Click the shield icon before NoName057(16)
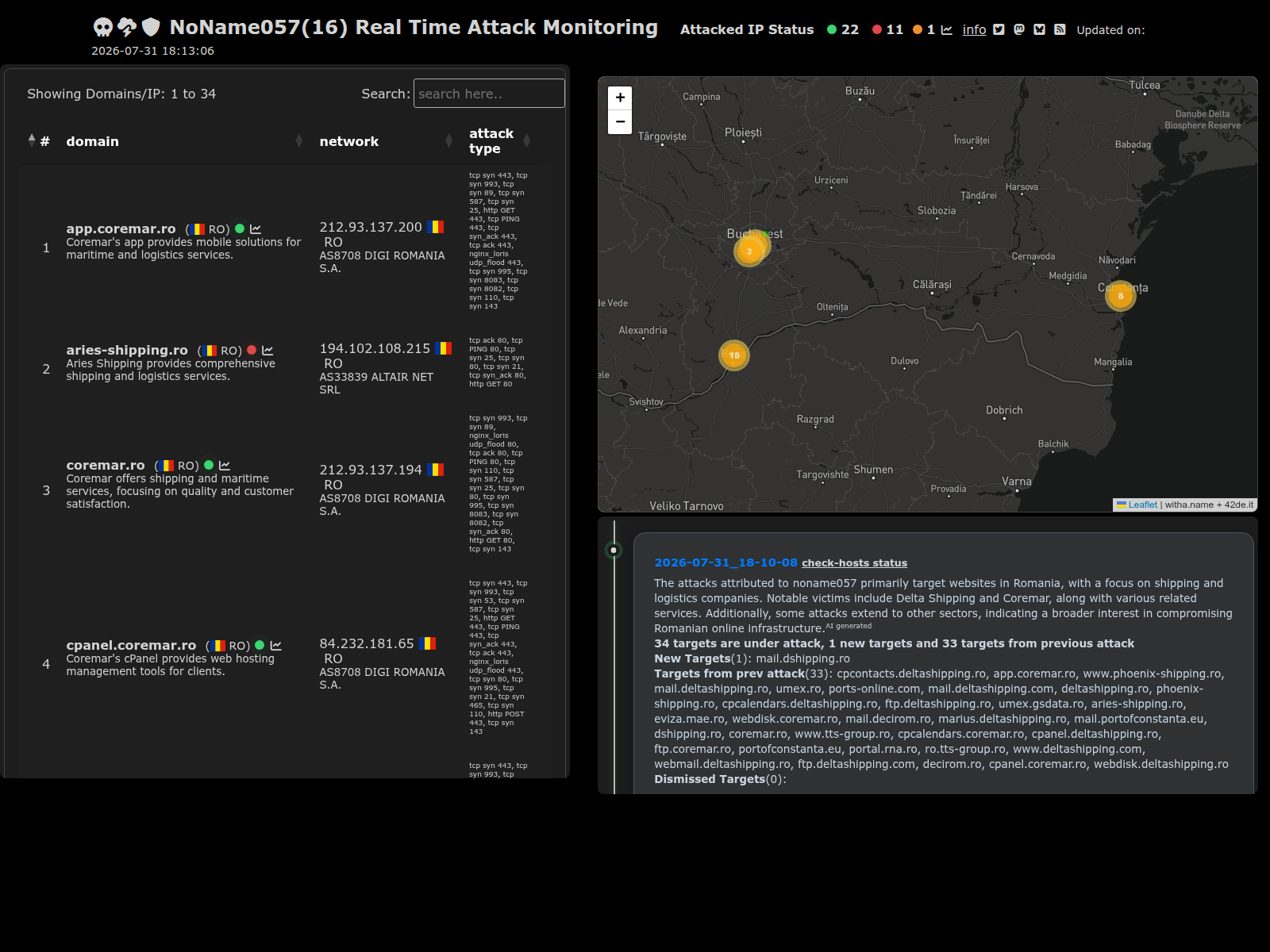Image resolution: width=1270 pixels, height=952 pixels. click(x=151, y=28)
